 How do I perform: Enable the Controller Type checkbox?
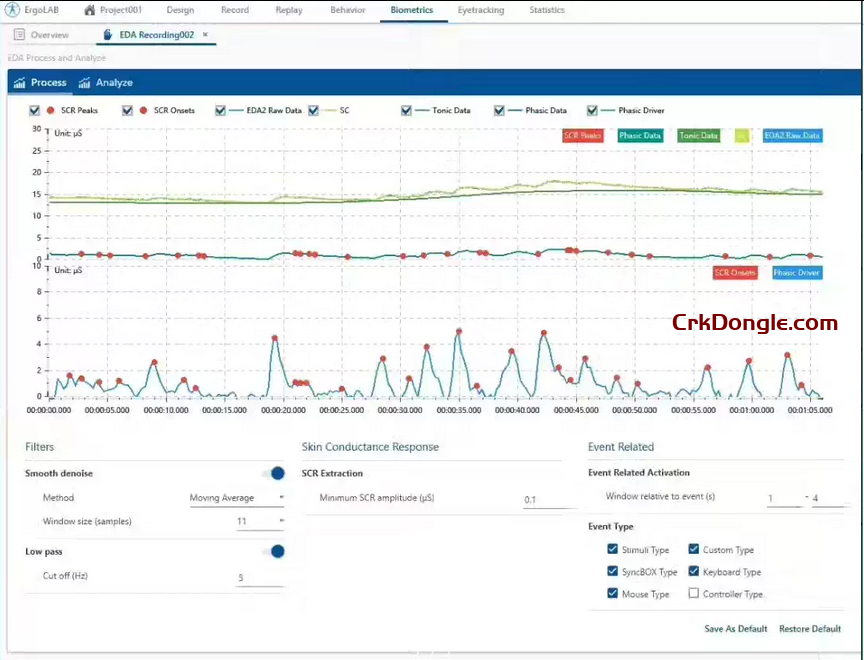pos(694,594)
